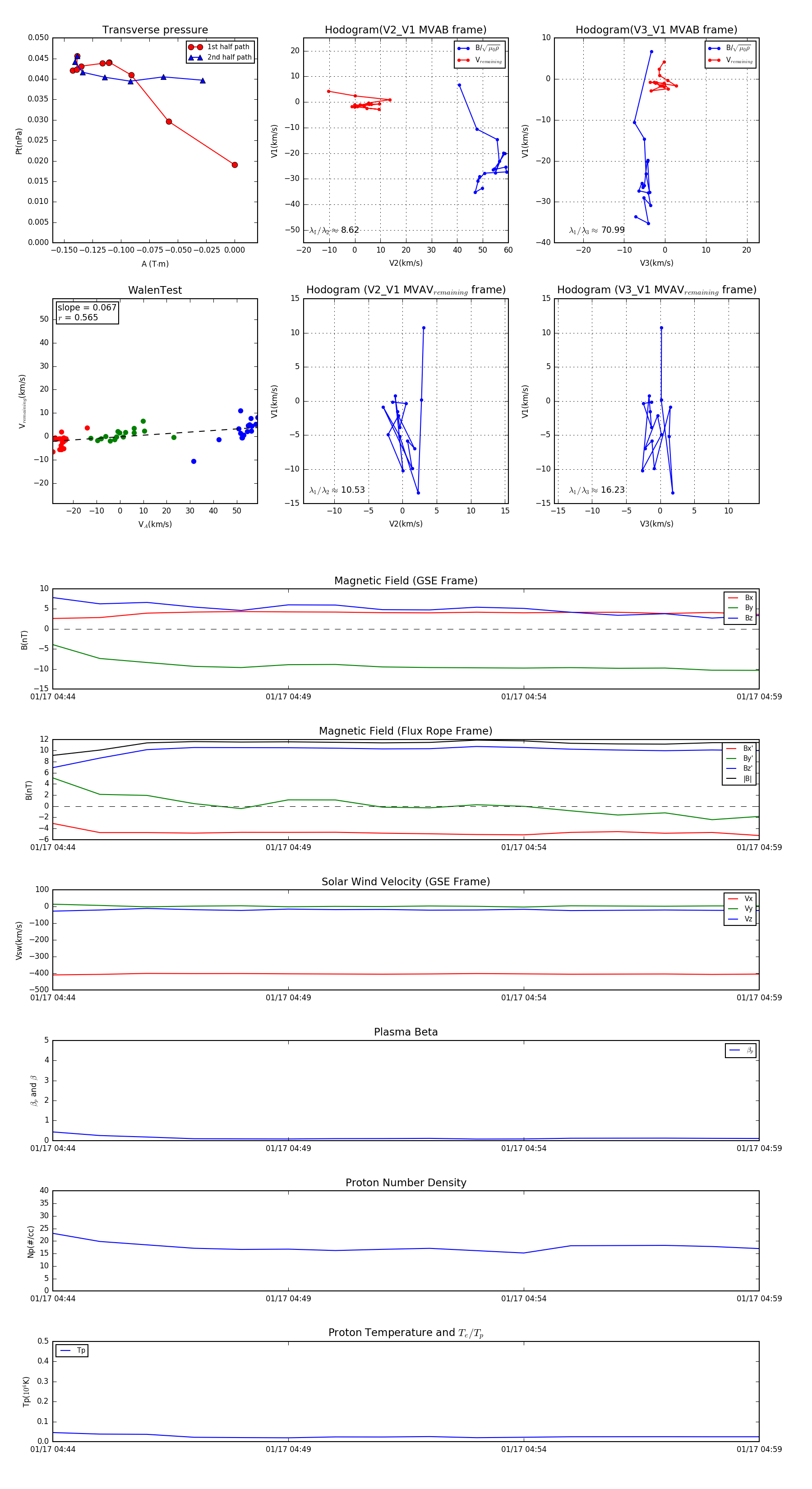Click the "Transverse pressure" plot title
Viewport: 812px width, 1489px height.
point(155,30)
